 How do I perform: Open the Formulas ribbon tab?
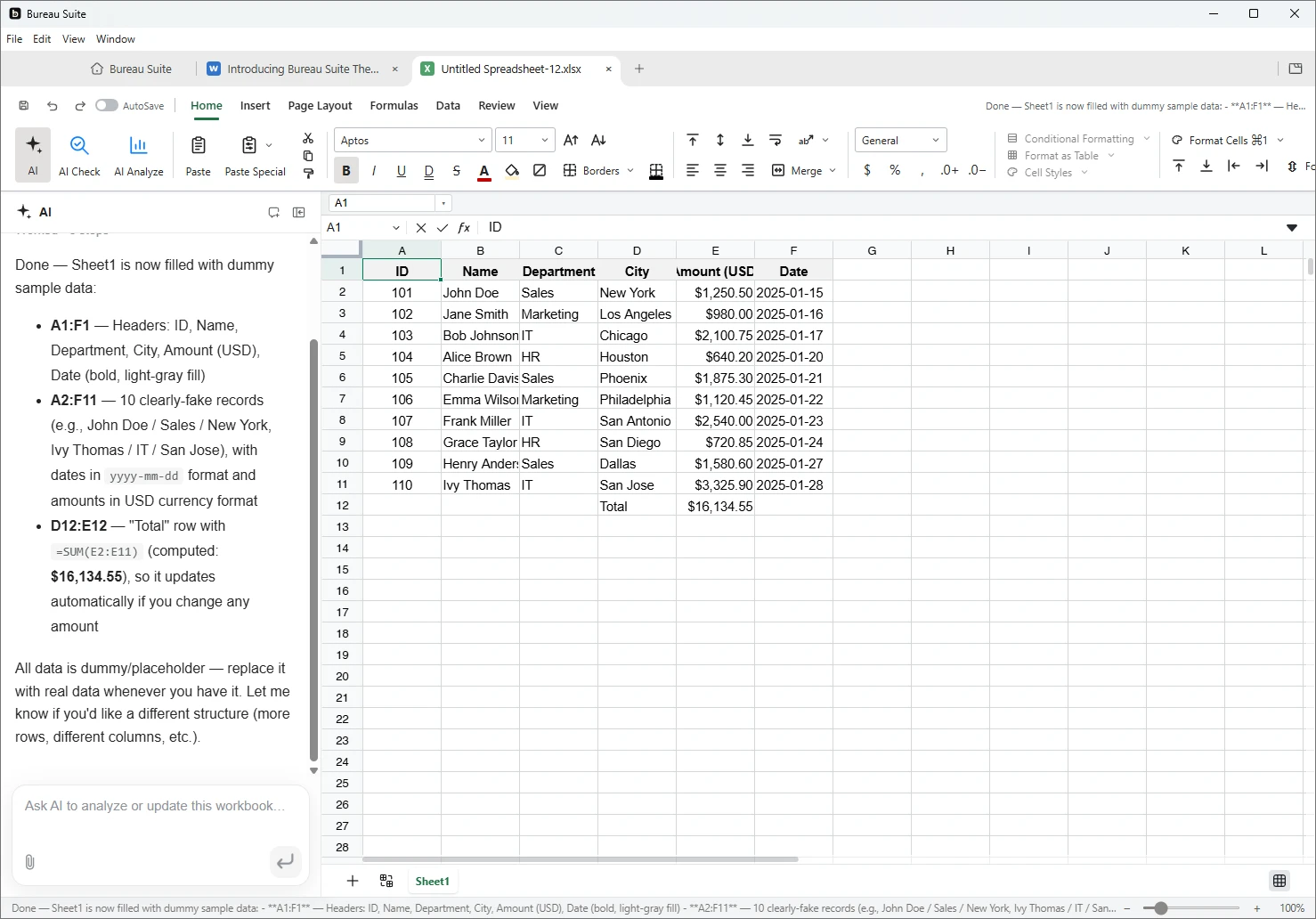(394, 105)
